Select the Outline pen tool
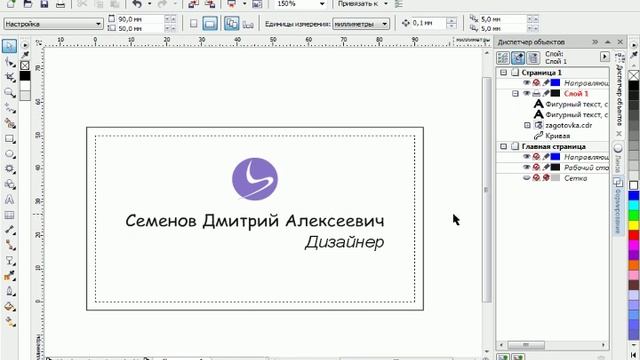The width and height of the screenshot is (640, 360). 10,291
